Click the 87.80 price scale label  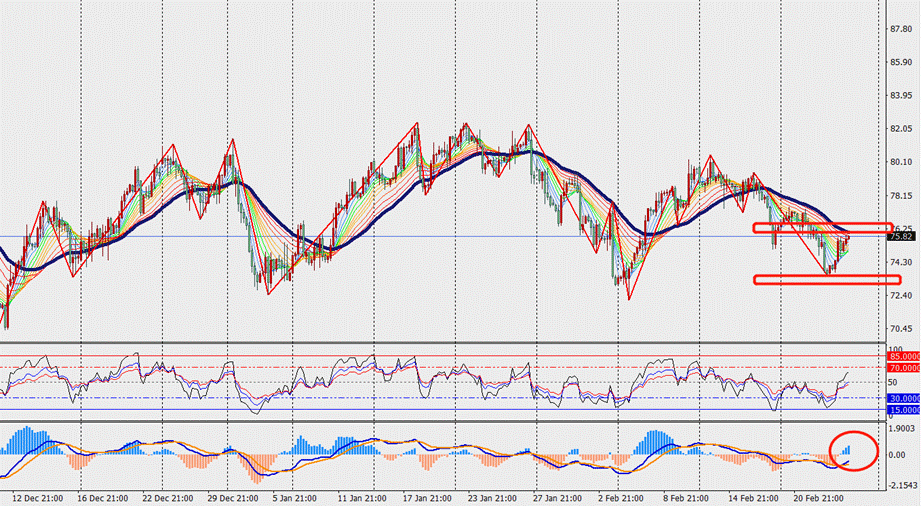[901, 28]
